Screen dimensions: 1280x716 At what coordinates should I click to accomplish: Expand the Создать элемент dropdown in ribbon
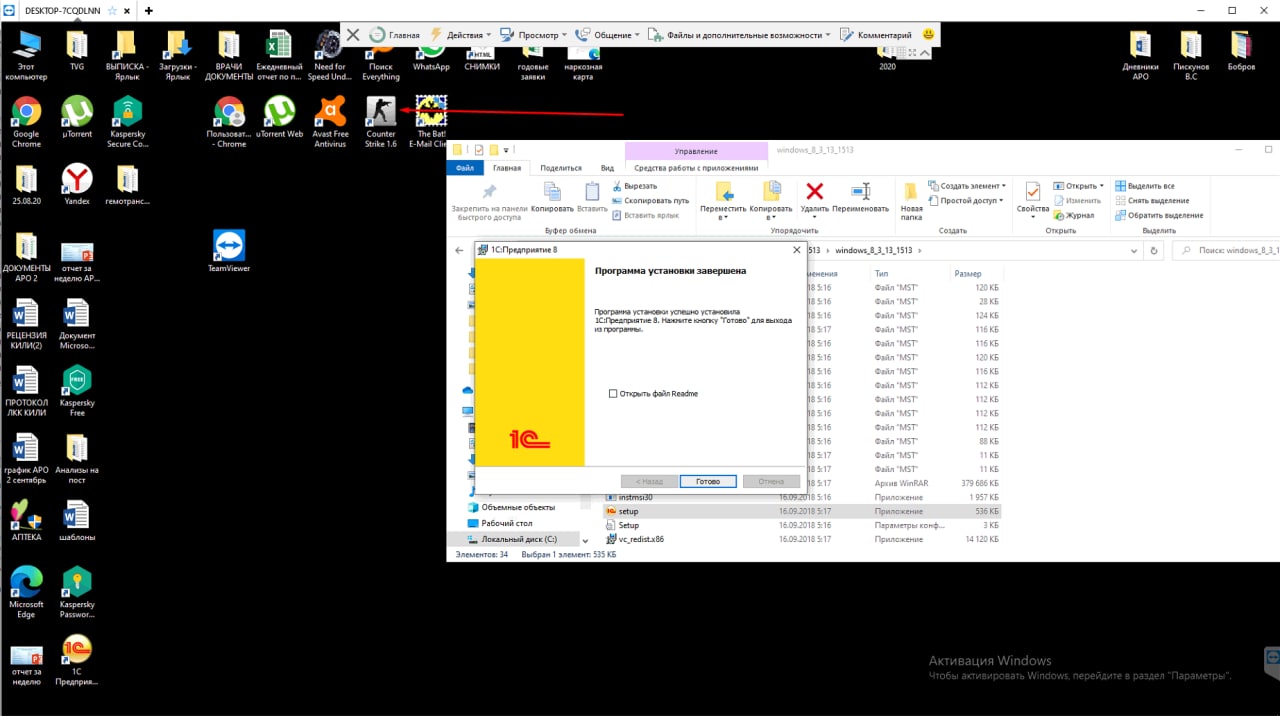point(969,186)
